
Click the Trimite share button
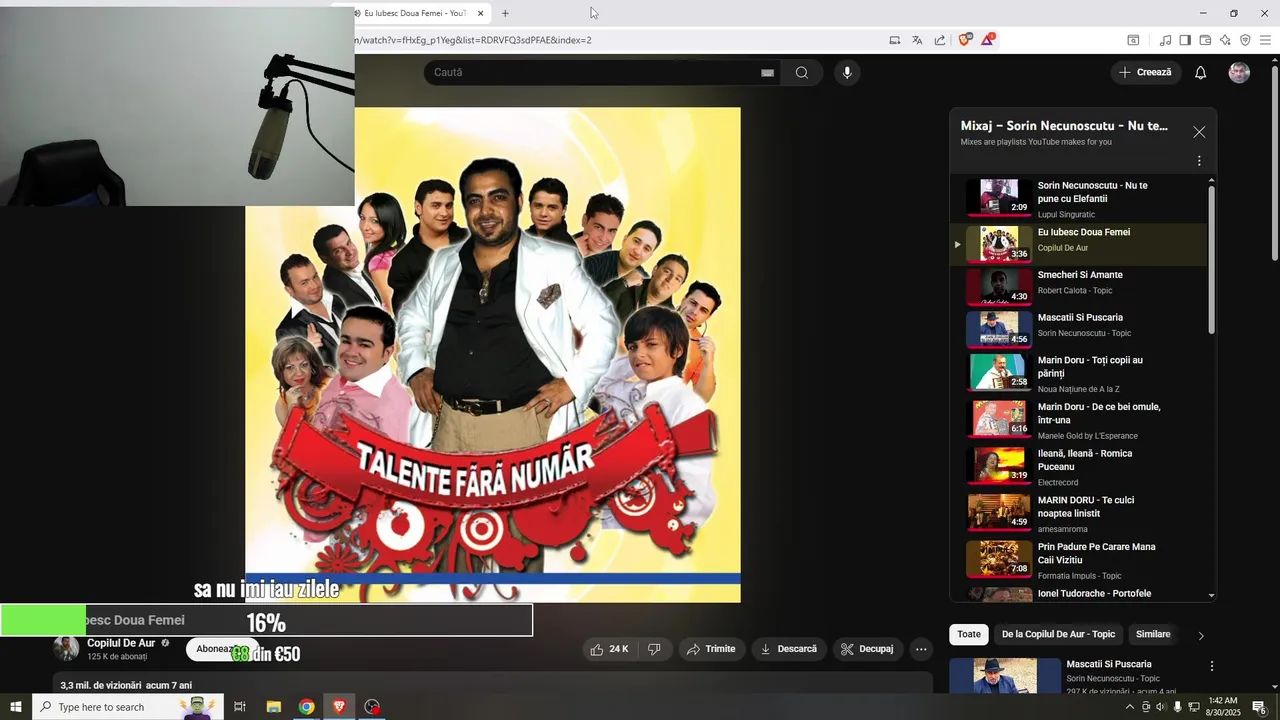point(711,649)
